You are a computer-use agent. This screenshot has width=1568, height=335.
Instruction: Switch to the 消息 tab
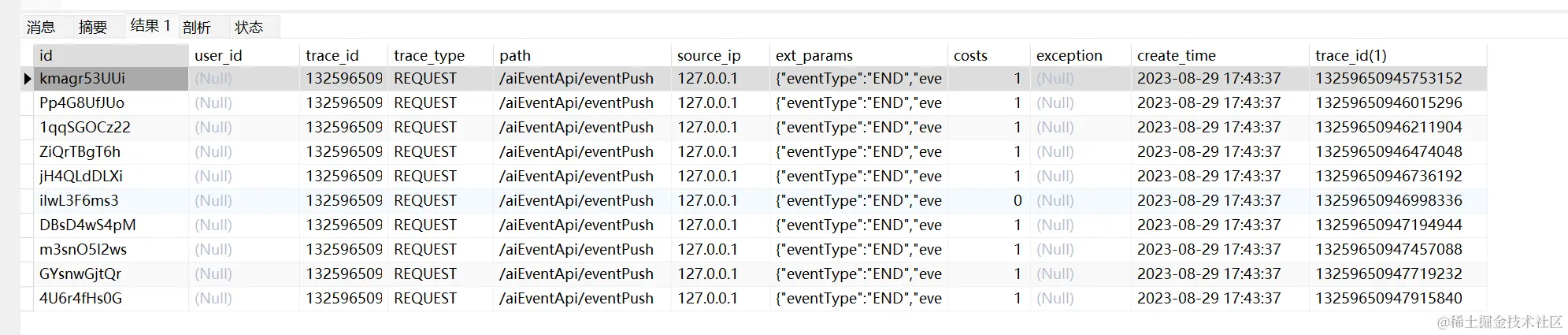coord(41,27)
